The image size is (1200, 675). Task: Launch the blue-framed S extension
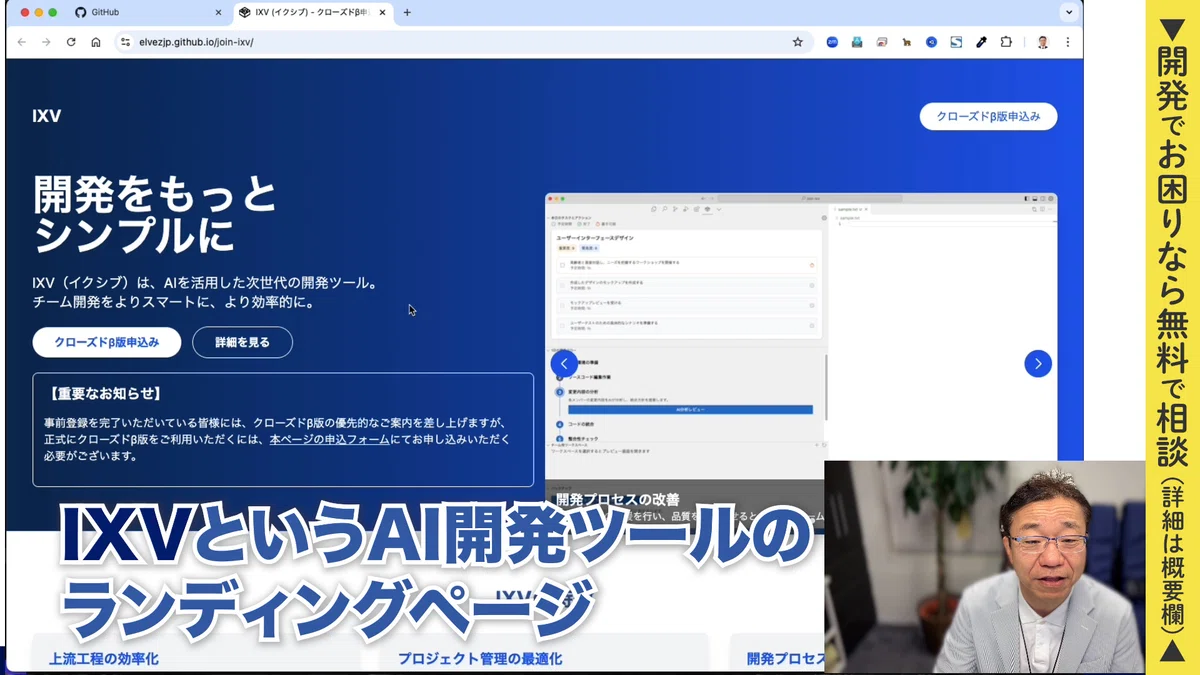click(956, 42)
